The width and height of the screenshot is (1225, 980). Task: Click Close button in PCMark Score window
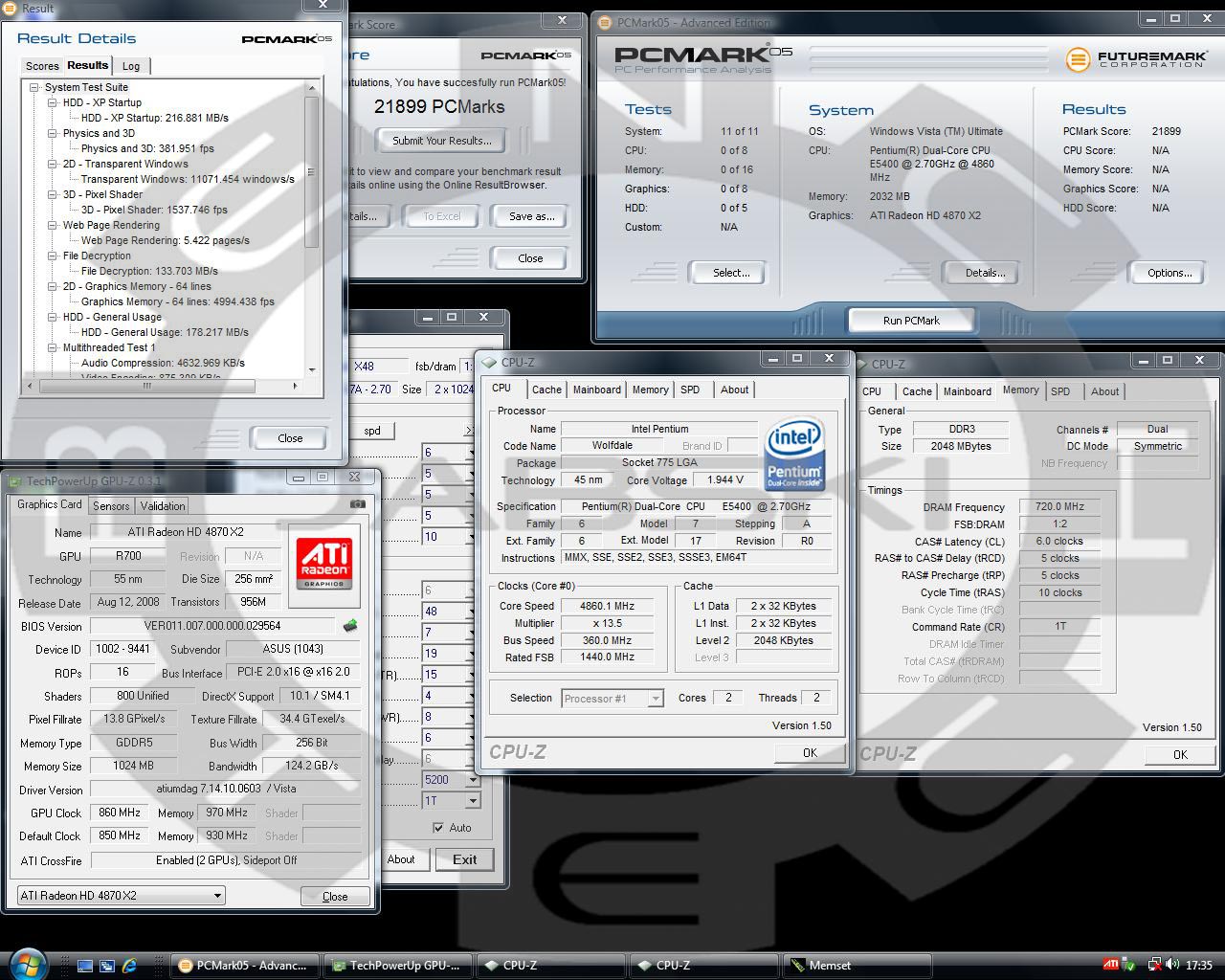tap(530, 258)
